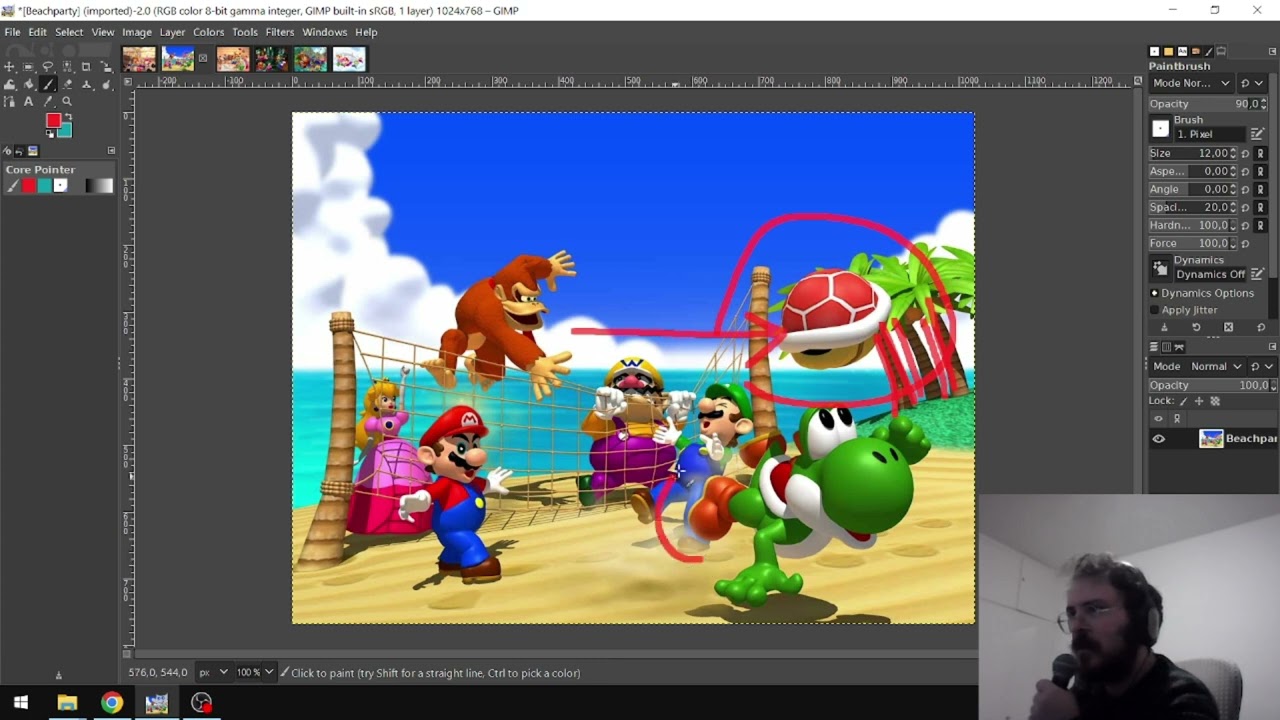Screen dimensions: 1280x720
Task: Toggle Lock pixels for the layer
Action: [x=1184, y=401]
